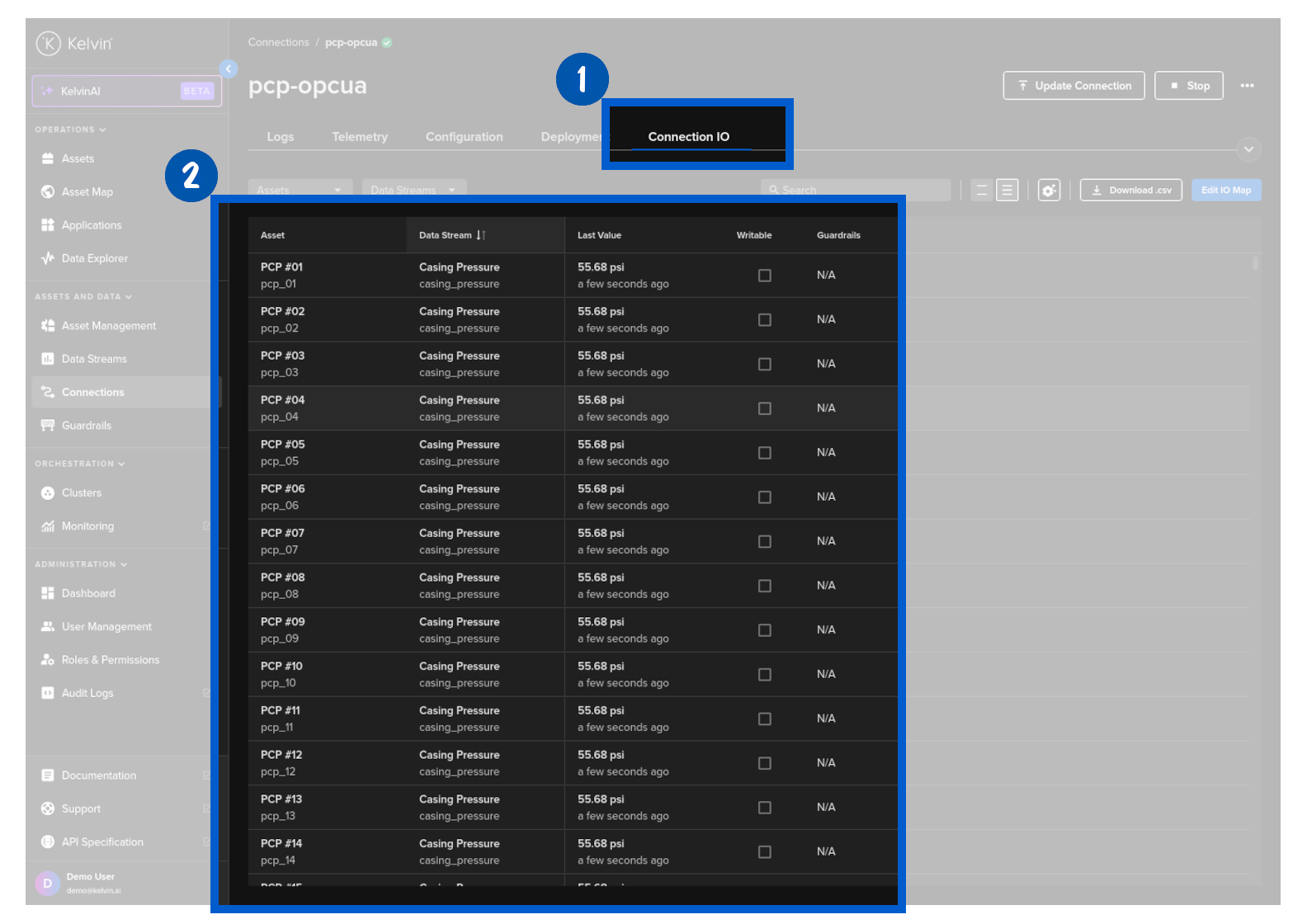Viewport: 1307px width, 924px height.
Task: Enable Writable checkbox for PCP #10
Action: 765,675
